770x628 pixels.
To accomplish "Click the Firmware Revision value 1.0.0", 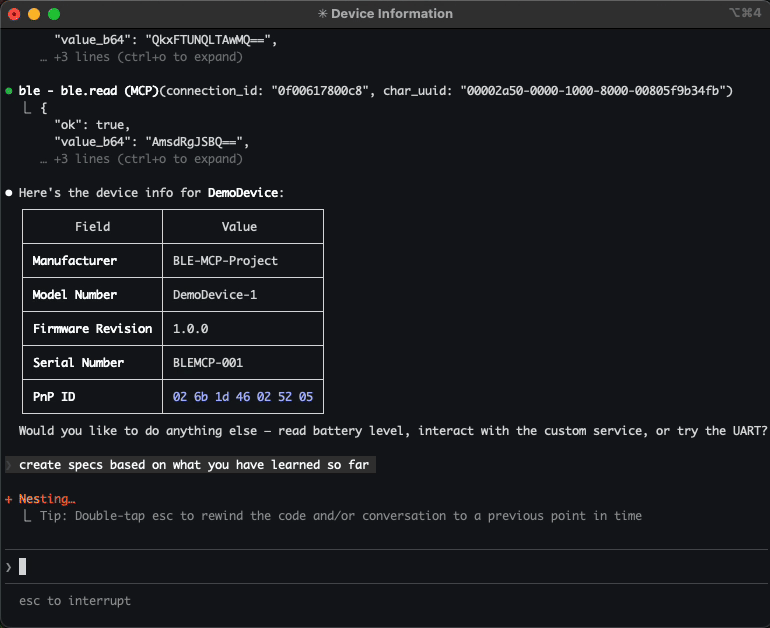I will (190, 329).
